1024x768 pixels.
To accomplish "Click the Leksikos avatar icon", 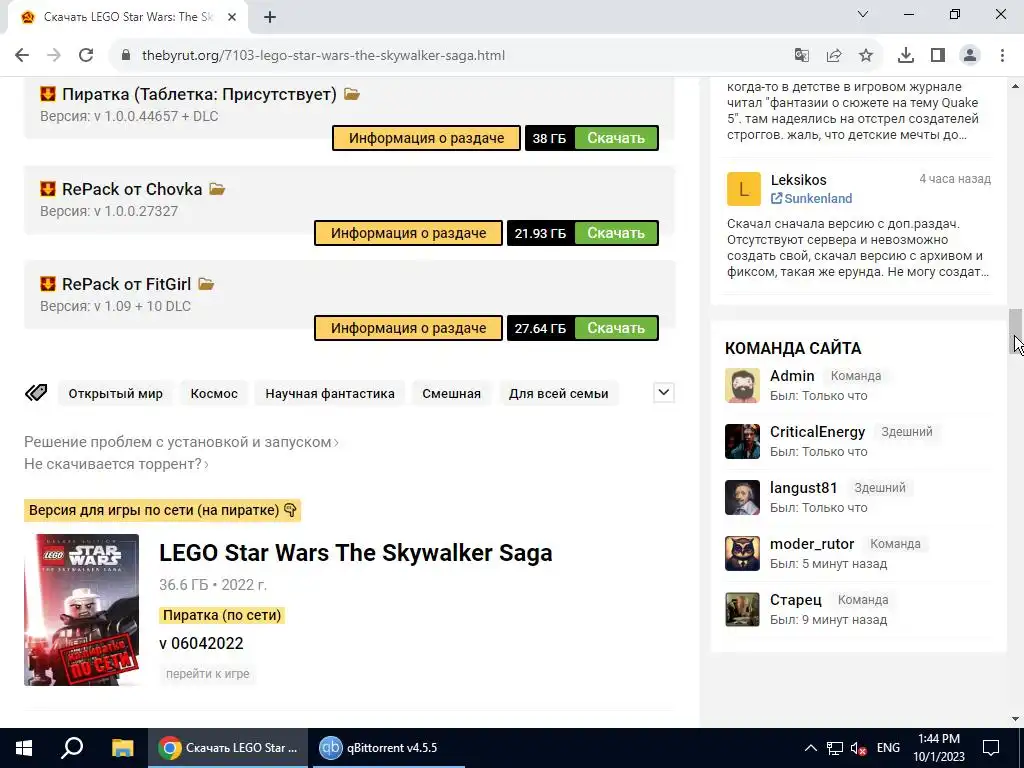I will pyautogui.click(x=744, y=189).
